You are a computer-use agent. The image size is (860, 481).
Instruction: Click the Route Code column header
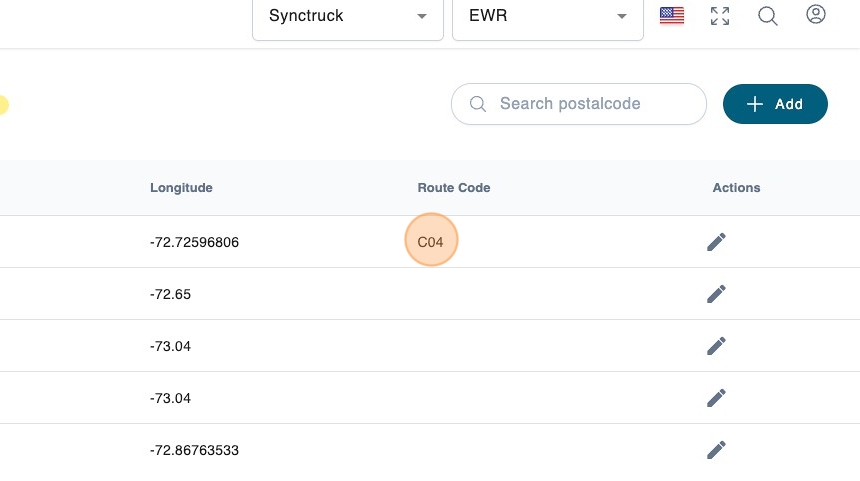click(x=453, y=188)
